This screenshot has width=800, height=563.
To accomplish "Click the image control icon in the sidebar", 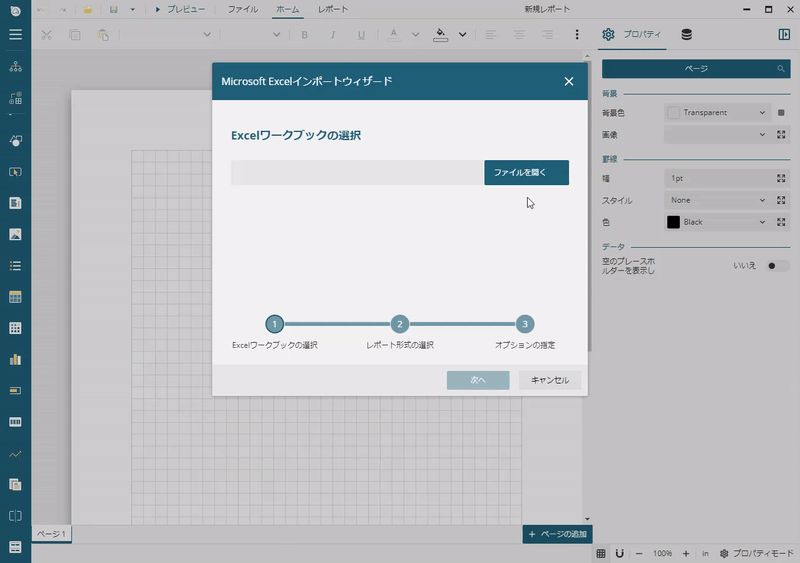I will coord(15,235).
